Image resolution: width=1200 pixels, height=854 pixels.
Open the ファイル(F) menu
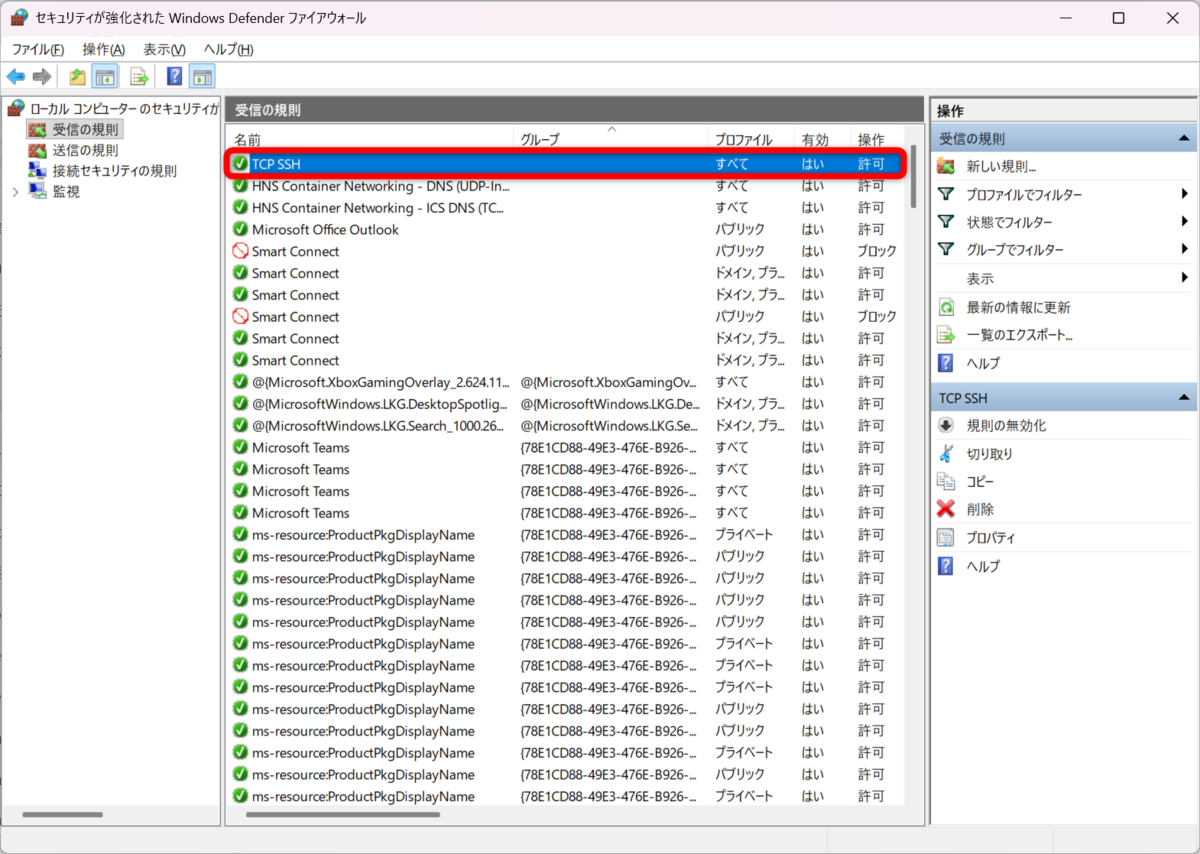[38, 49]
